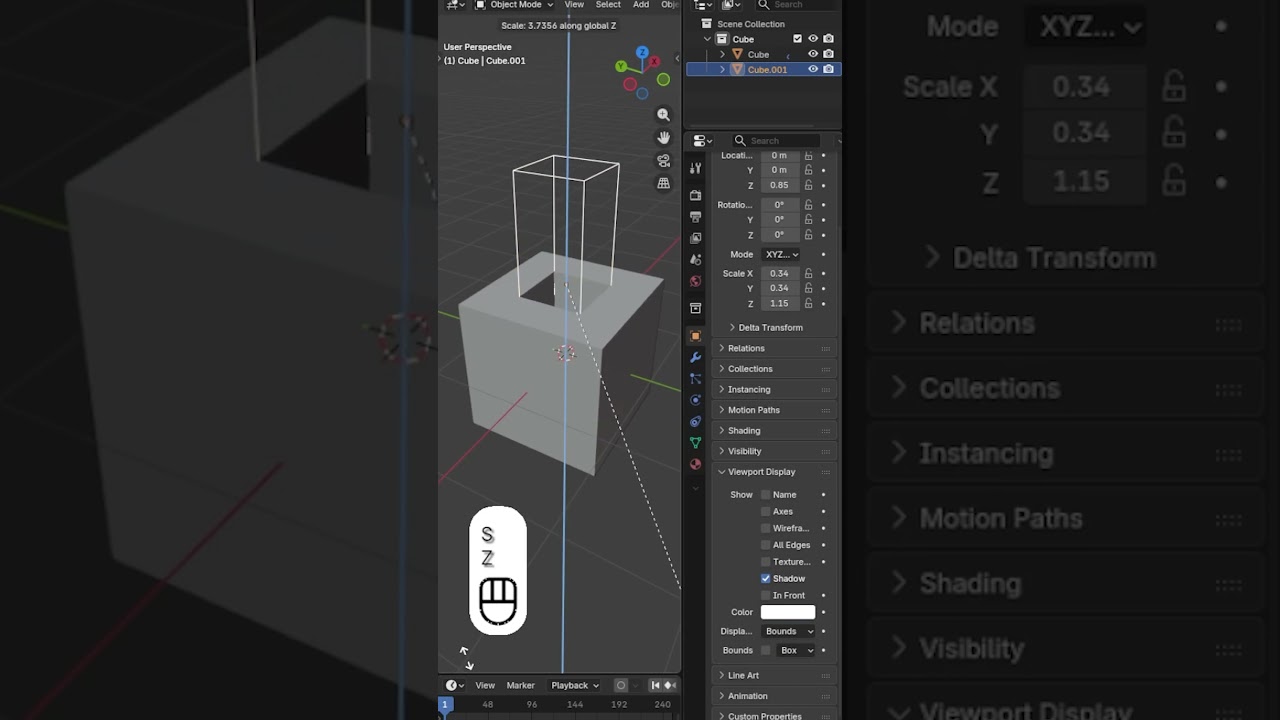This screenshot has width=1280, height=720.
Task: Open Display As Bounds dropdown
Action: [788, 631]
